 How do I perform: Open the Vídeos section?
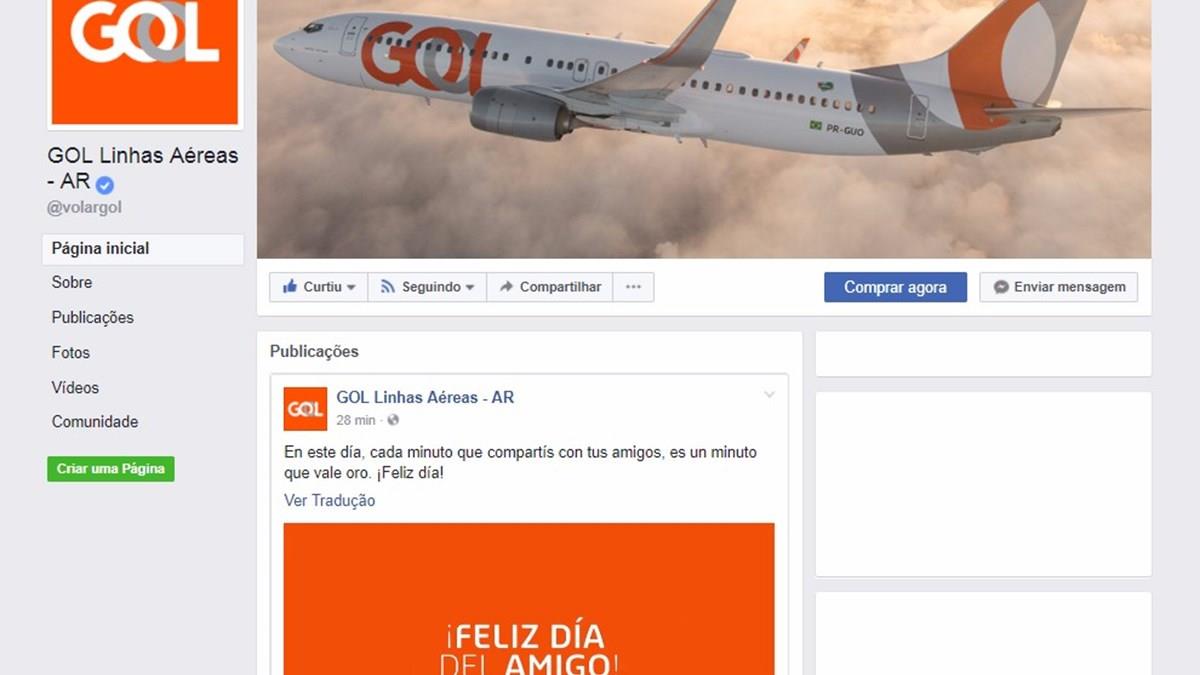75,388
